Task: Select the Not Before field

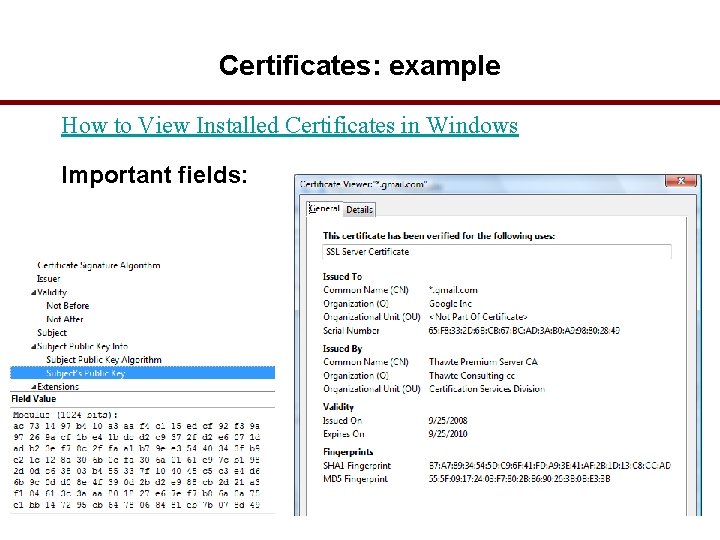Action: [x=68, y=306]
